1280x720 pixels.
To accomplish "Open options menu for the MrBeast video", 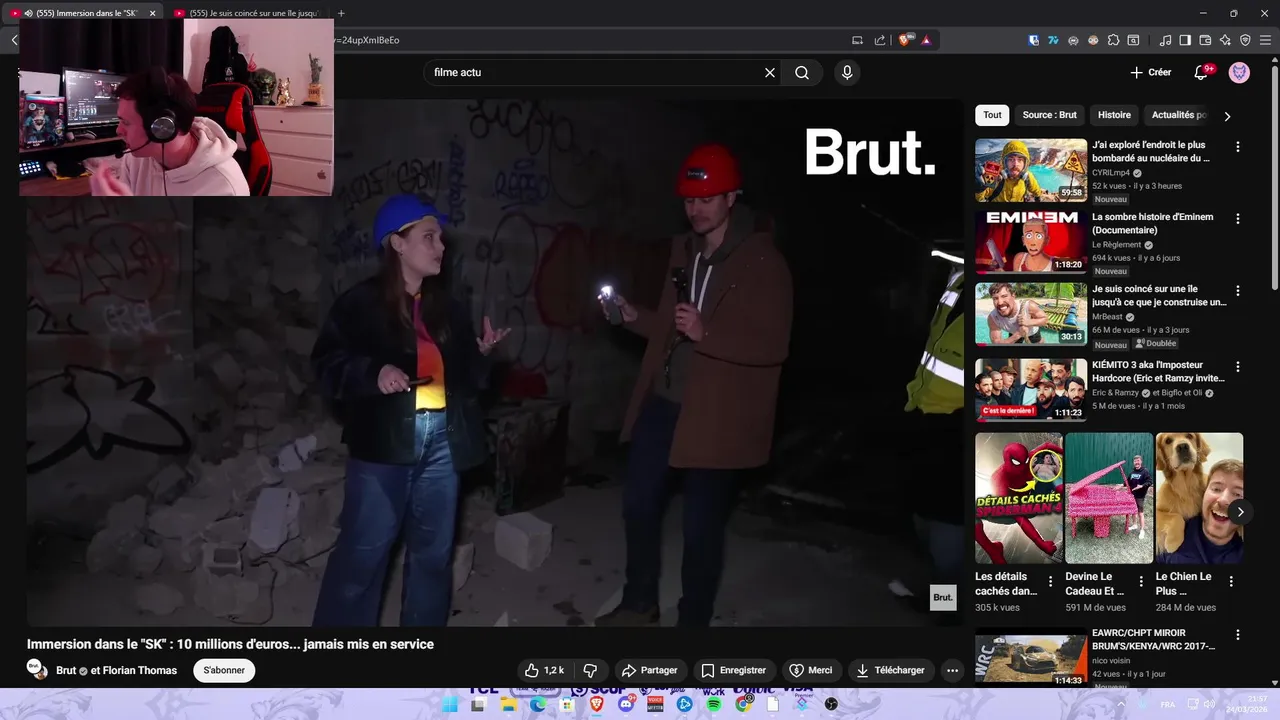I will click(1238, 290).
